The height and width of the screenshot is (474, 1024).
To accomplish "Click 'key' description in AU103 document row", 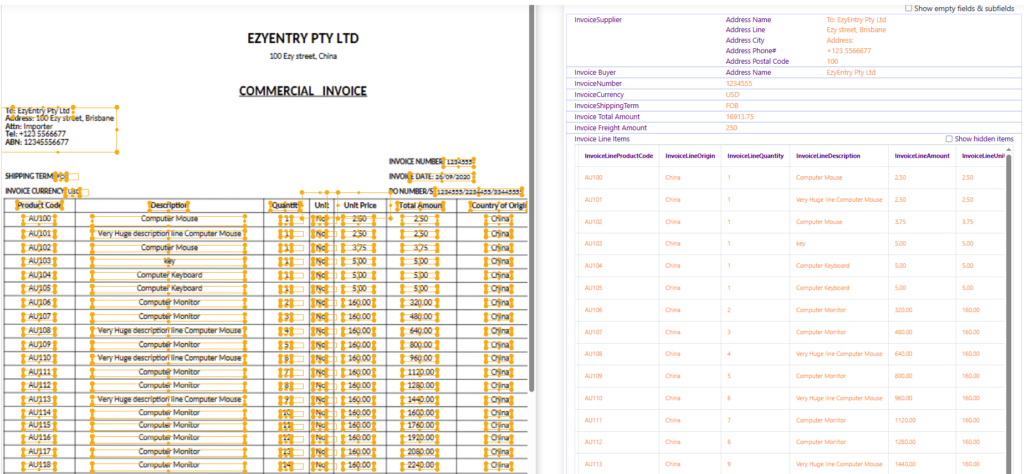I will pos(169,261).
